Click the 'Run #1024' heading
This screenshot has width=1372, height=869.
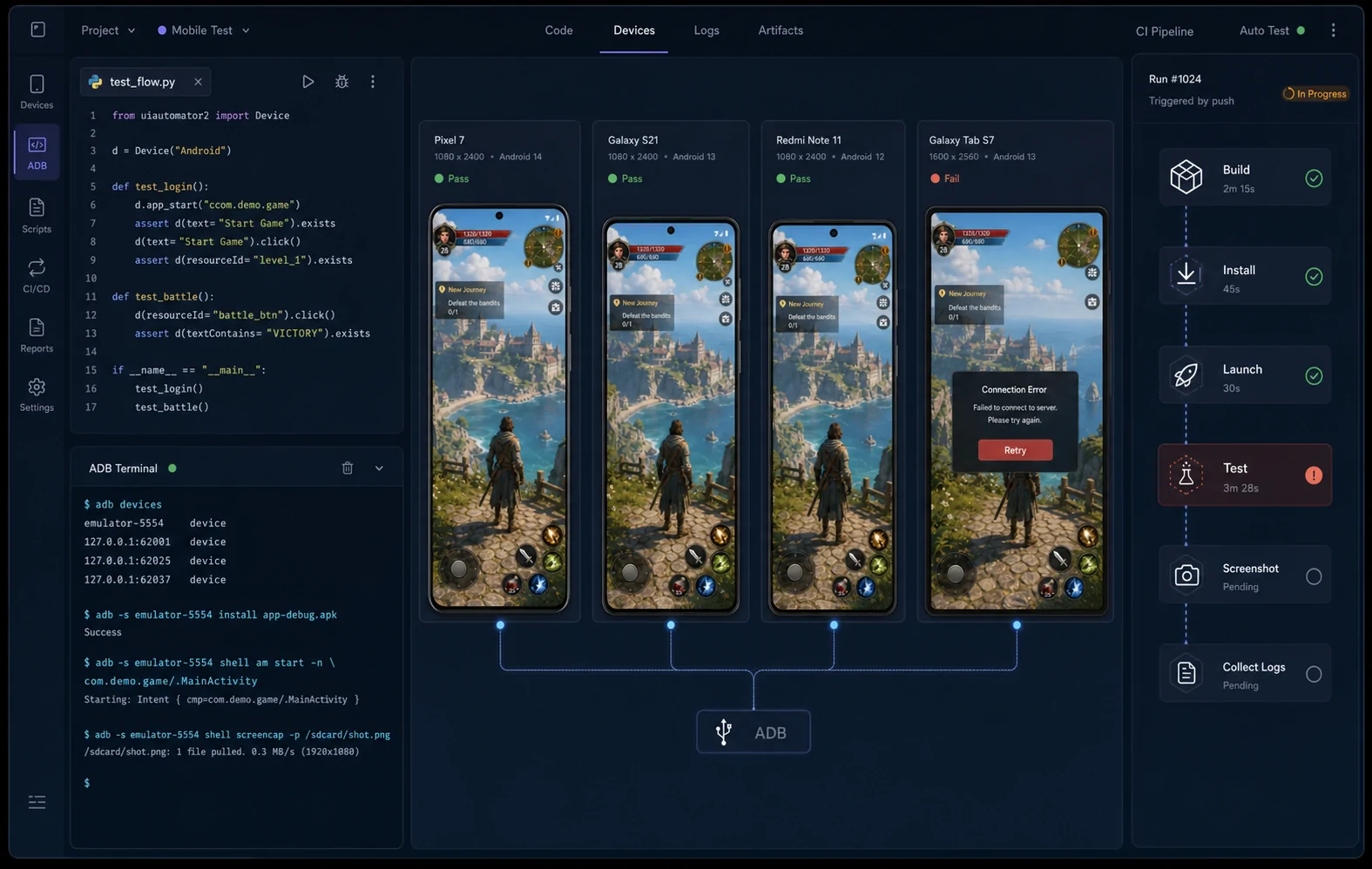1174,79
